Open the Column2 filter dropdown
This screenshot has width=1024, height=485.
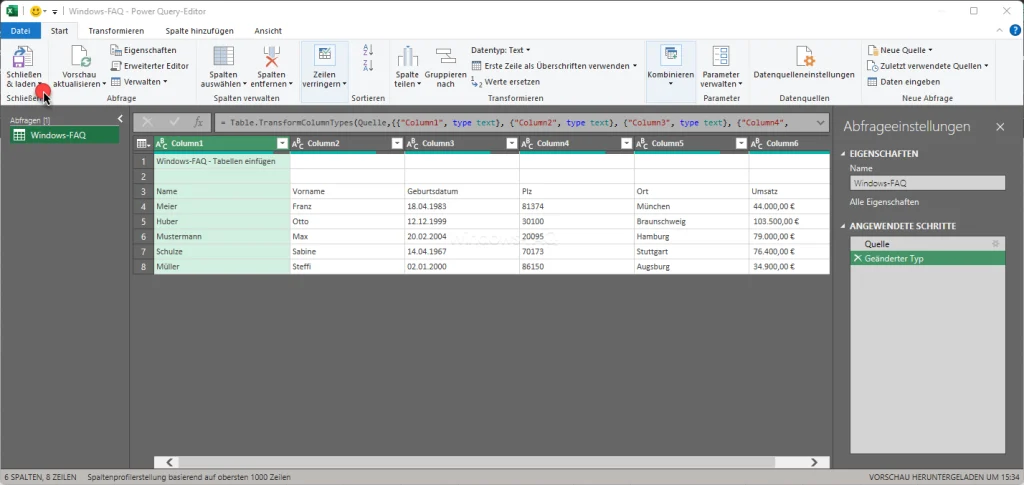(396, 144)
